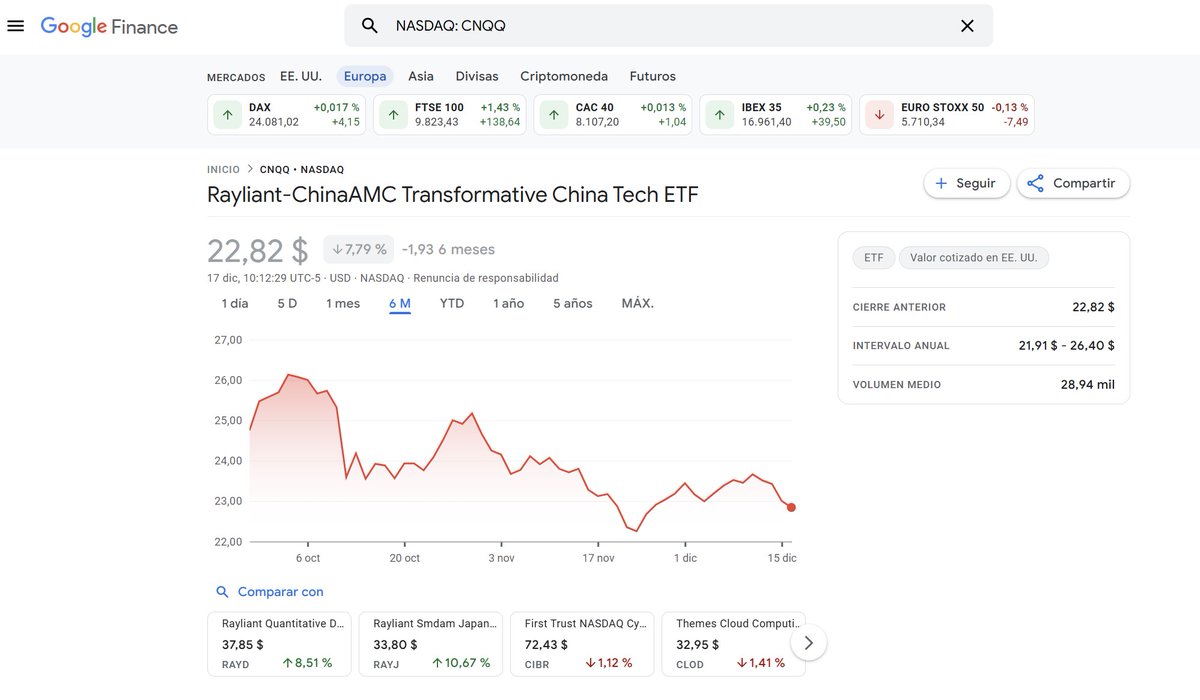Click the NASDAQ: CNQQ search field

[x=668, y=26]
